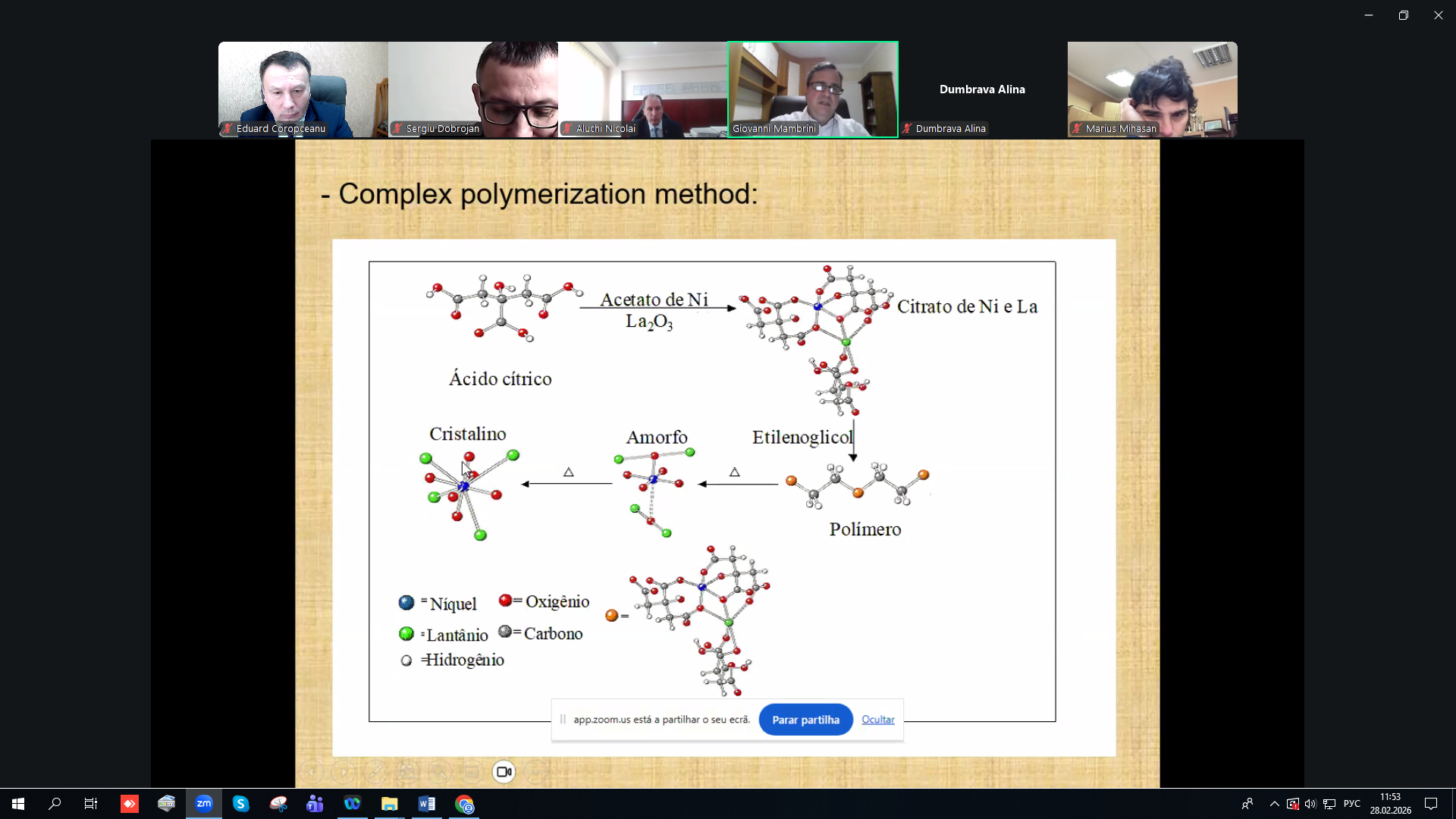Switch to Word in the taskbar
Viewport: 1456px width, 819px height.
pyautogui.click(x=426, y=804)
